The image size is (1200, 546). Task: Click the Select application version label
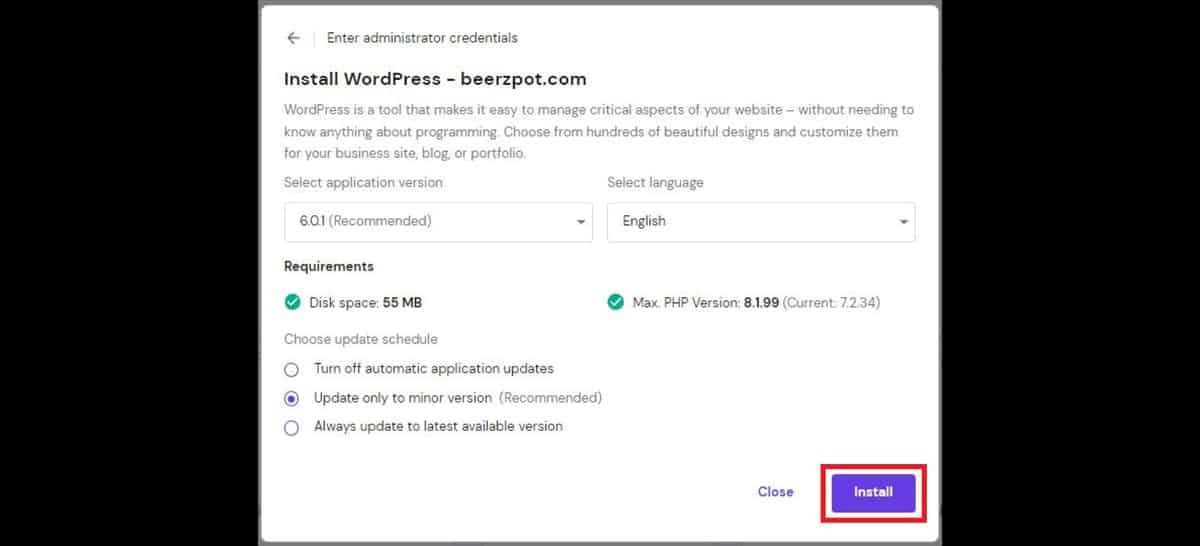point(363,183)
